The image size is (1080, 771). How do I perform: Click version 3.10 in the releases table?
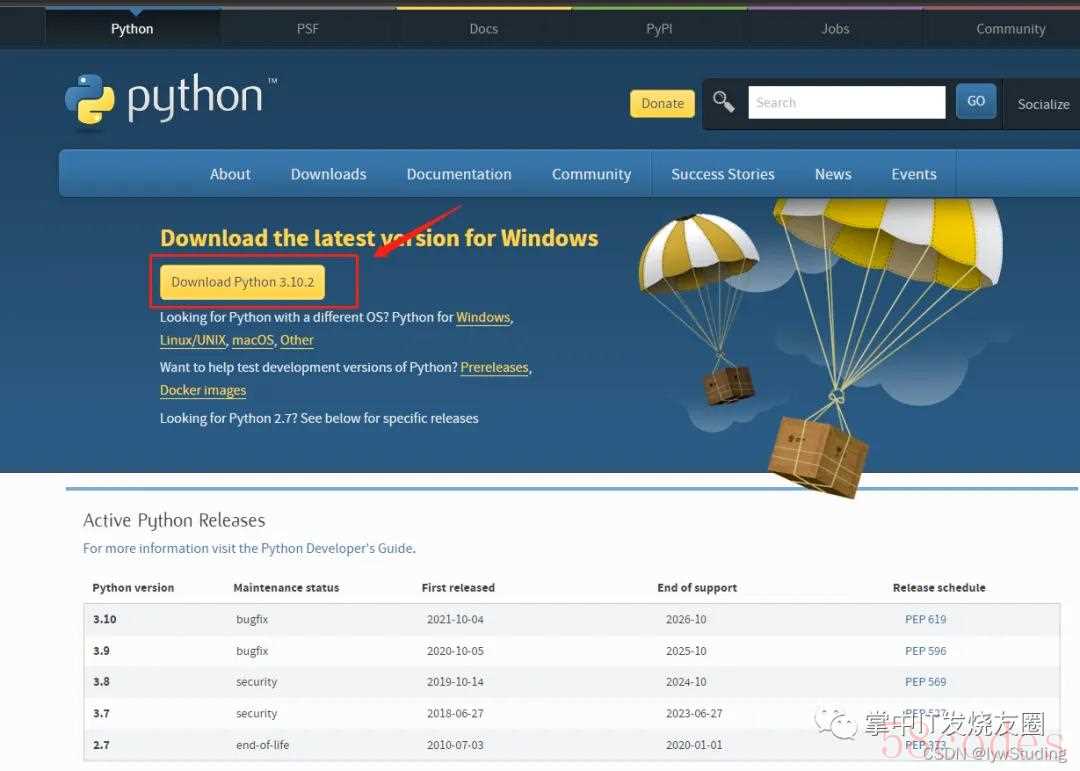[105, 619]
